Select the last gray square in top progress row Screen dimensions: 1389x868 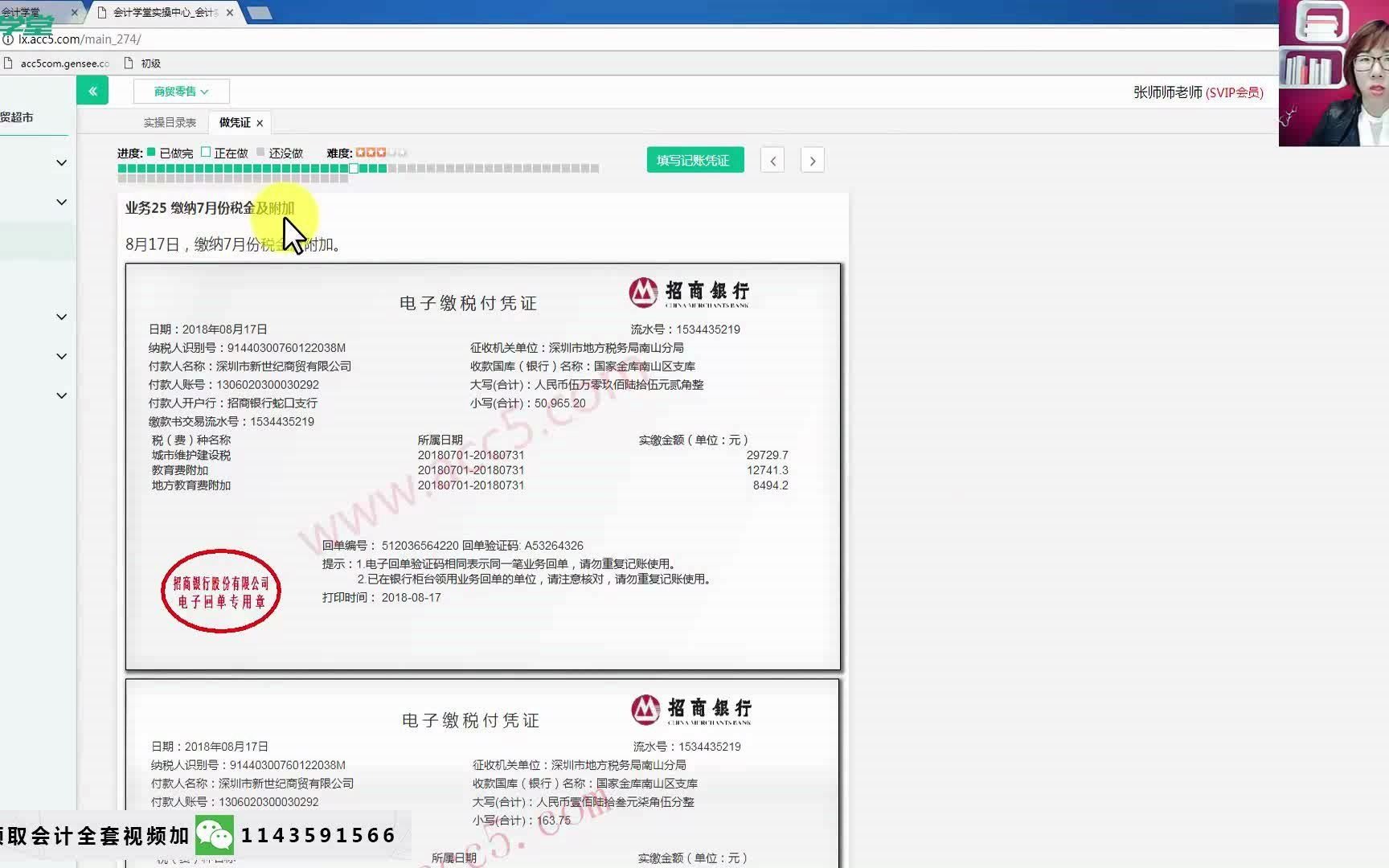point(595,168)
